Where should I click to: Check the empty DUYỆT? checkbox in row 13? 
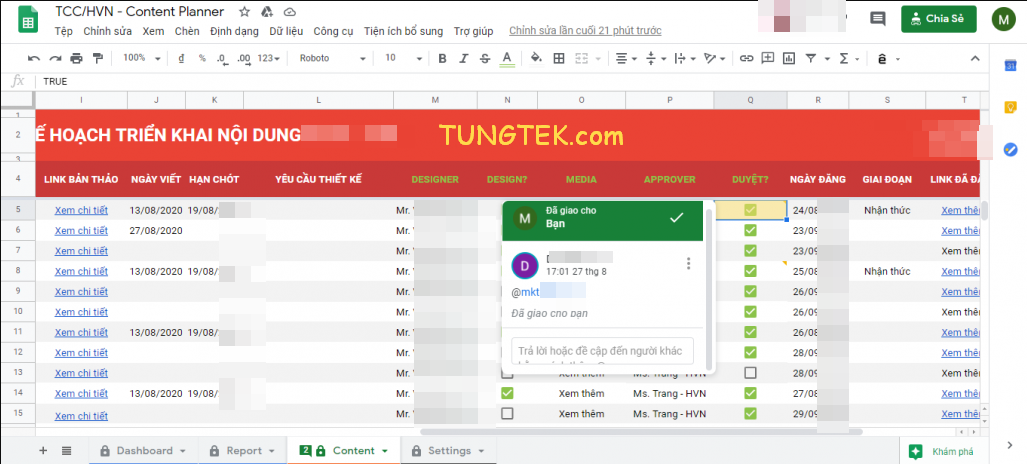click(750, 373)
